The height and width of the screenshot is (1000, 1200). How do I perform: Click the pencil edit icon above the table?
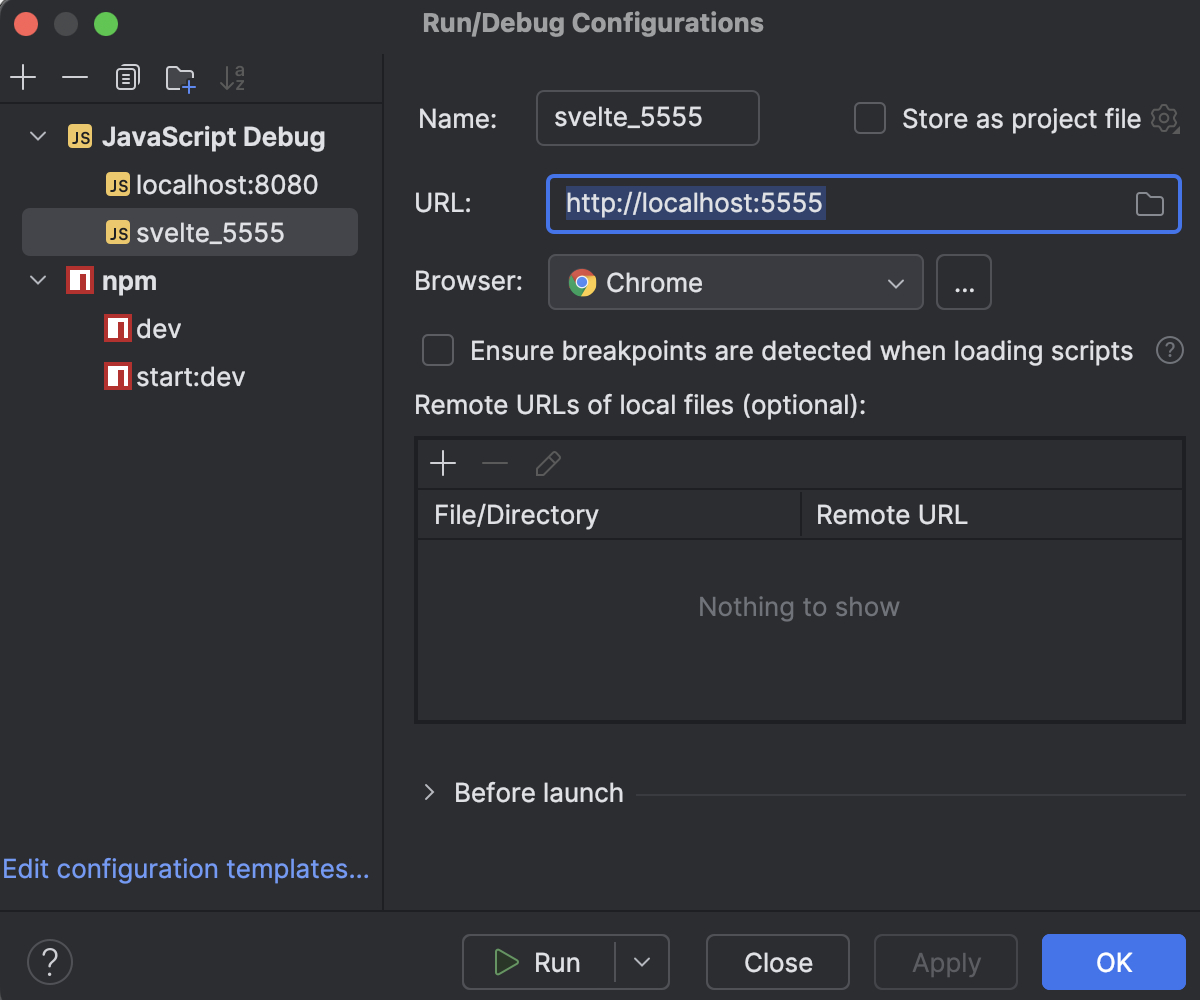click(547, 463)
